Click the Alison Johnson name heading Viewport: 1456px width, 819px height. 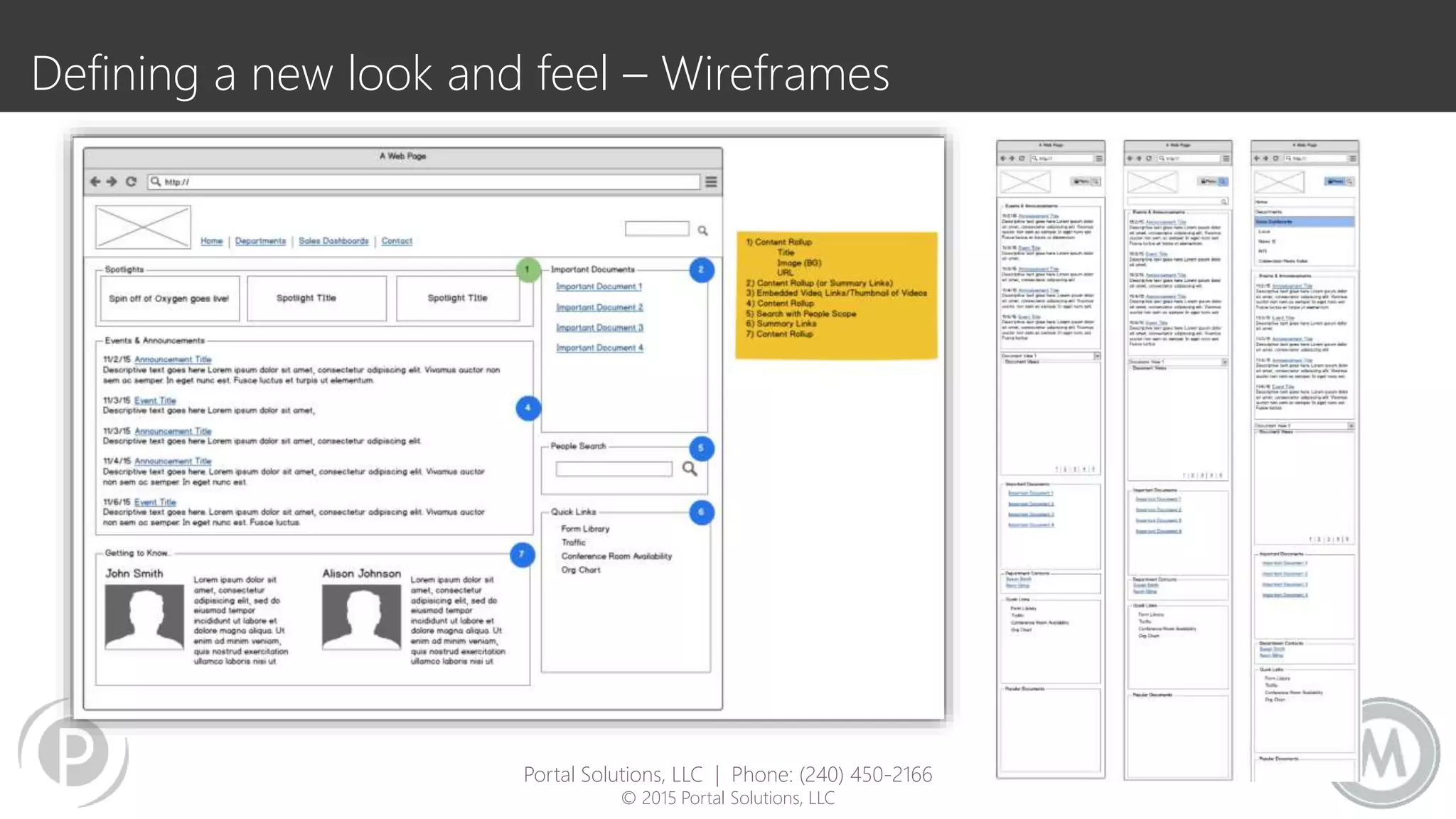click(361, 573)
